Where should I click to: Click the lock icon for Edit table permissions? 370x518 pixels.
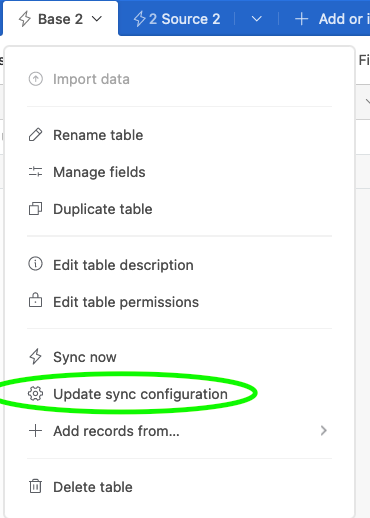pyautogui.click(x=35, y=301)
